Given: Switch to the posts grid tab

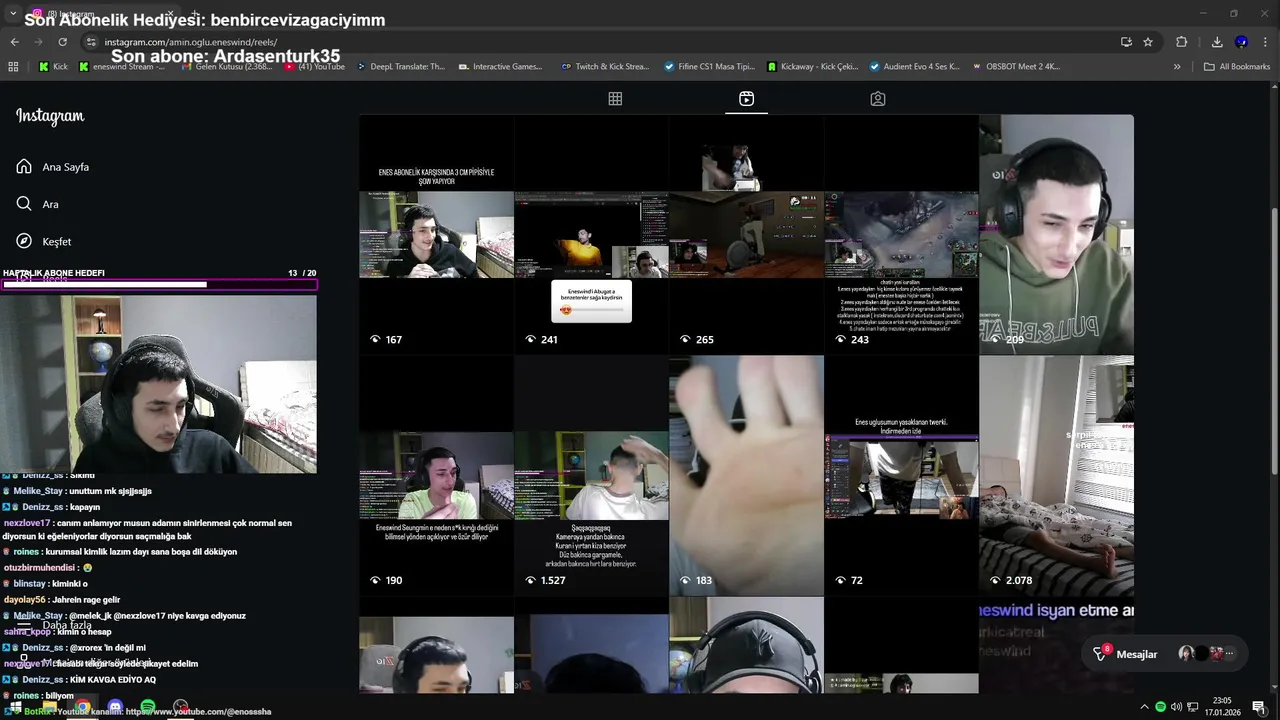Looking at the screenshot, I should pyautogui.click(x=615, y=99).
